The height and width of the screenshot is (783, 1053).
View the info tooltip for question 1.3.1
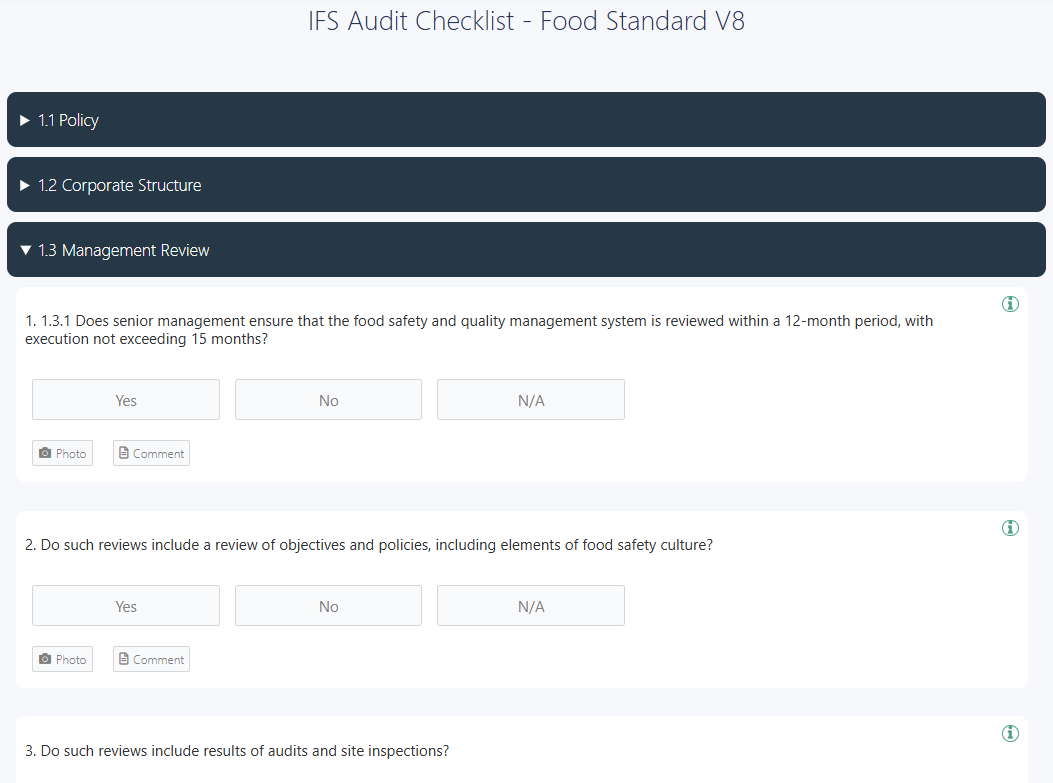pyautogui.click(x=1010, y=303)
